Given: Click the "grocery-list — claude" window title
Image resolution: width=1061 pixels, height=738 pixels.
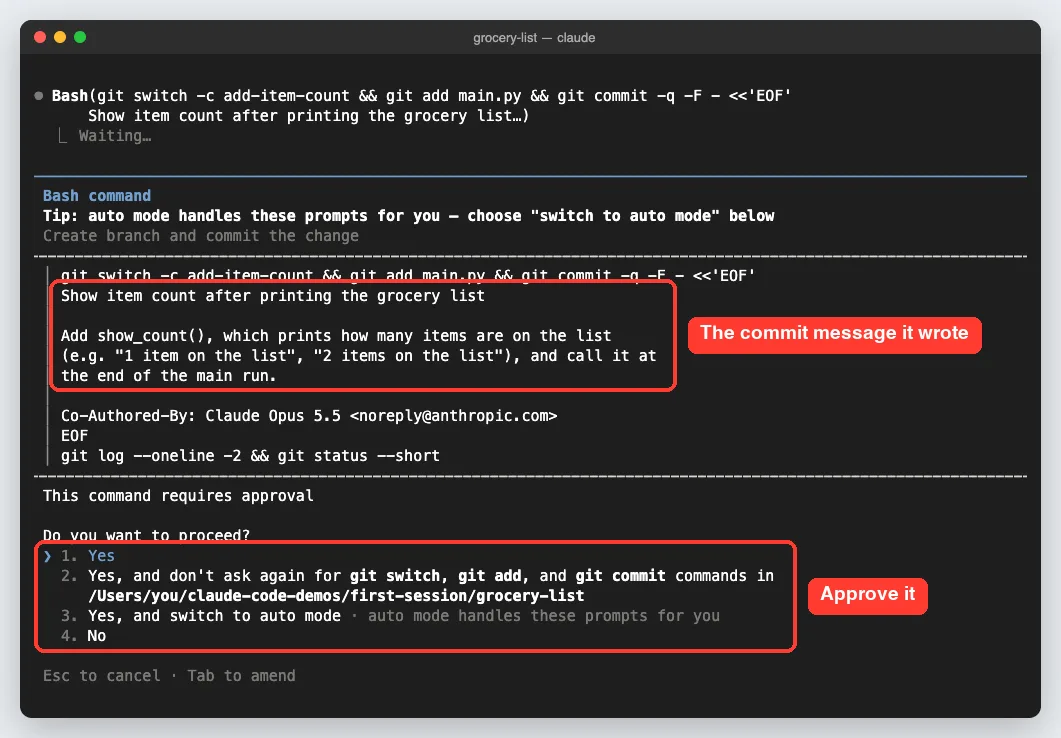Looking at the screenshot, I should [534, 38].
